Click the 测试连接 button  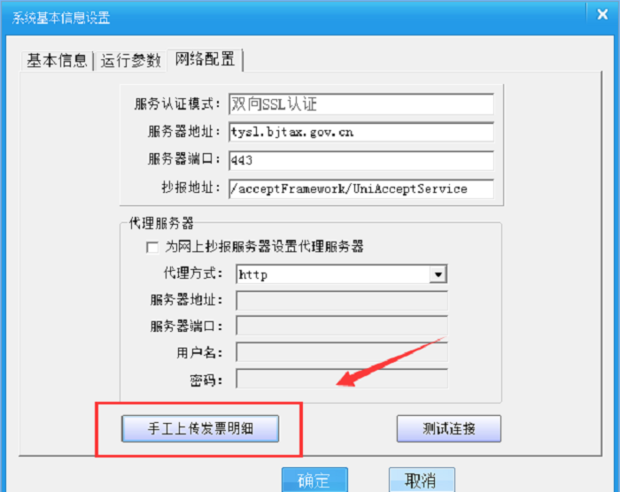(x=449, y=428)
